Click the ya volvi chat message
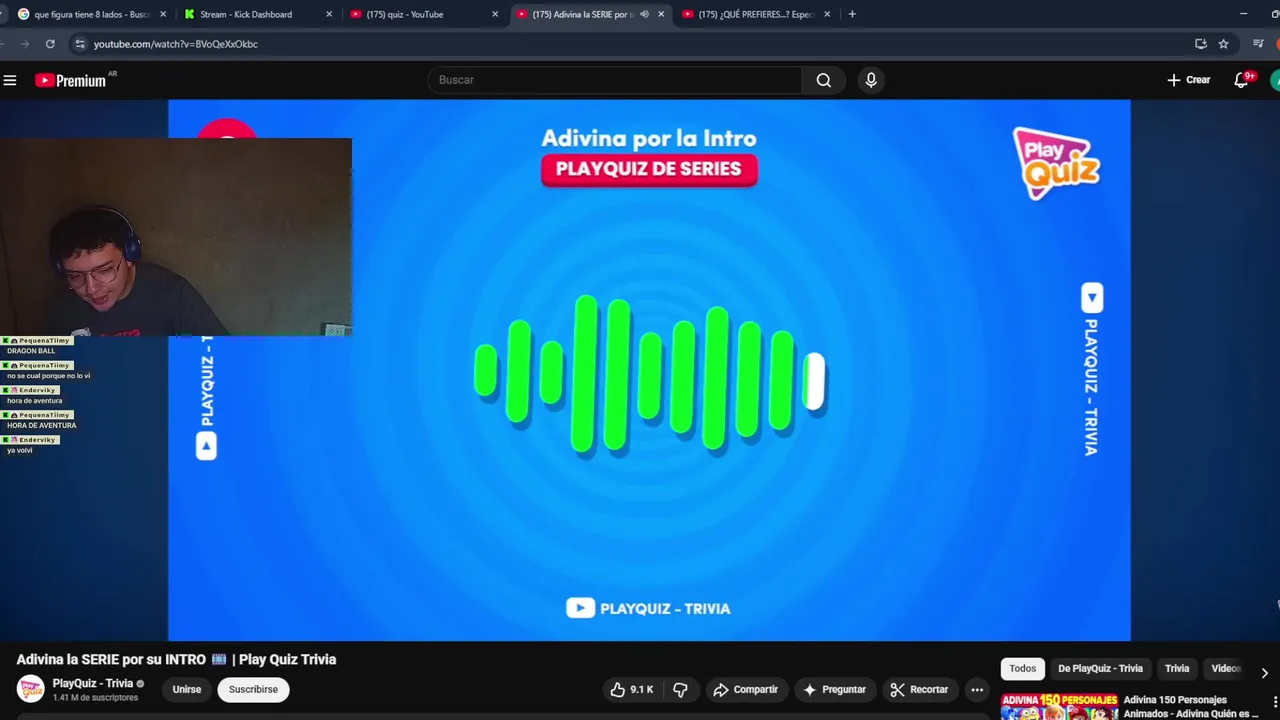The width and height of the screenshot is (1280, 720). (20, 451)
